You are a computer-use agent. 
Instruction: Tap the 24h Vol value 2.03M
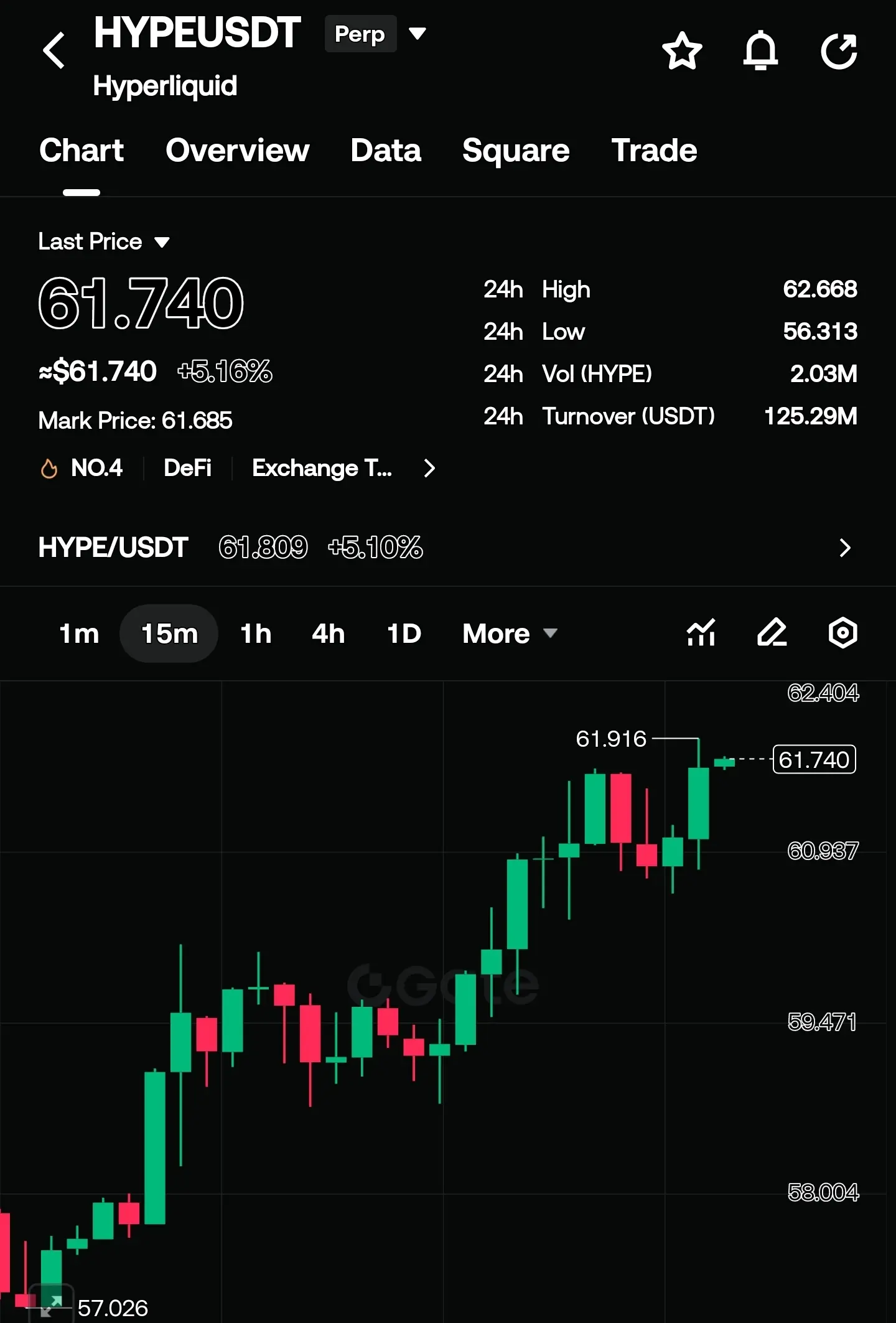[824, 374]
